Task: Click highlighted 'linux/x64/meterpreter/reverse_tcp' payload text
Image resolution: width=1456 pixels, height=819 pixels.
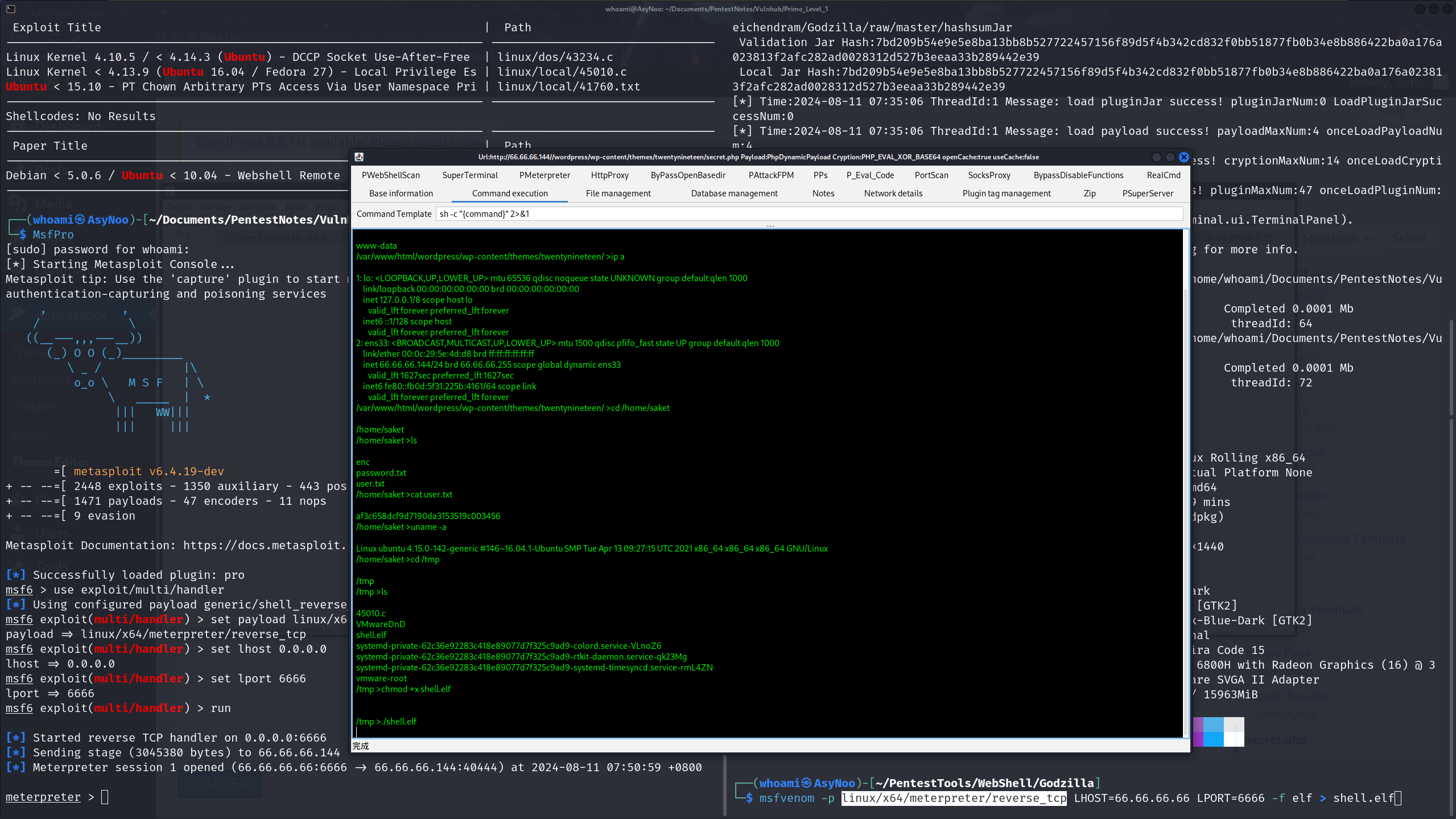Action: (954, 798)
